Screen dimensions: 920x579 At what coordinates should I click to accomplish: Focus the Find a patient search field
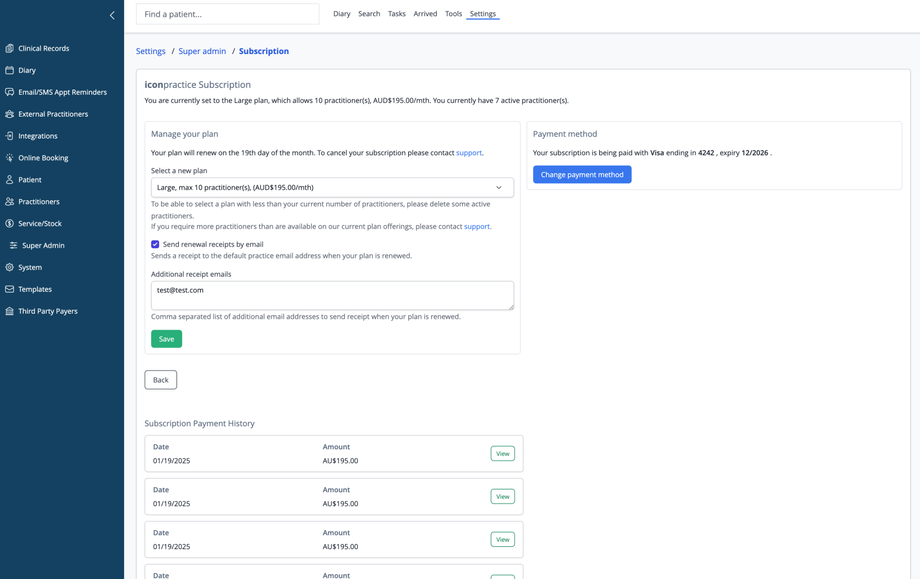click(227, 14)
